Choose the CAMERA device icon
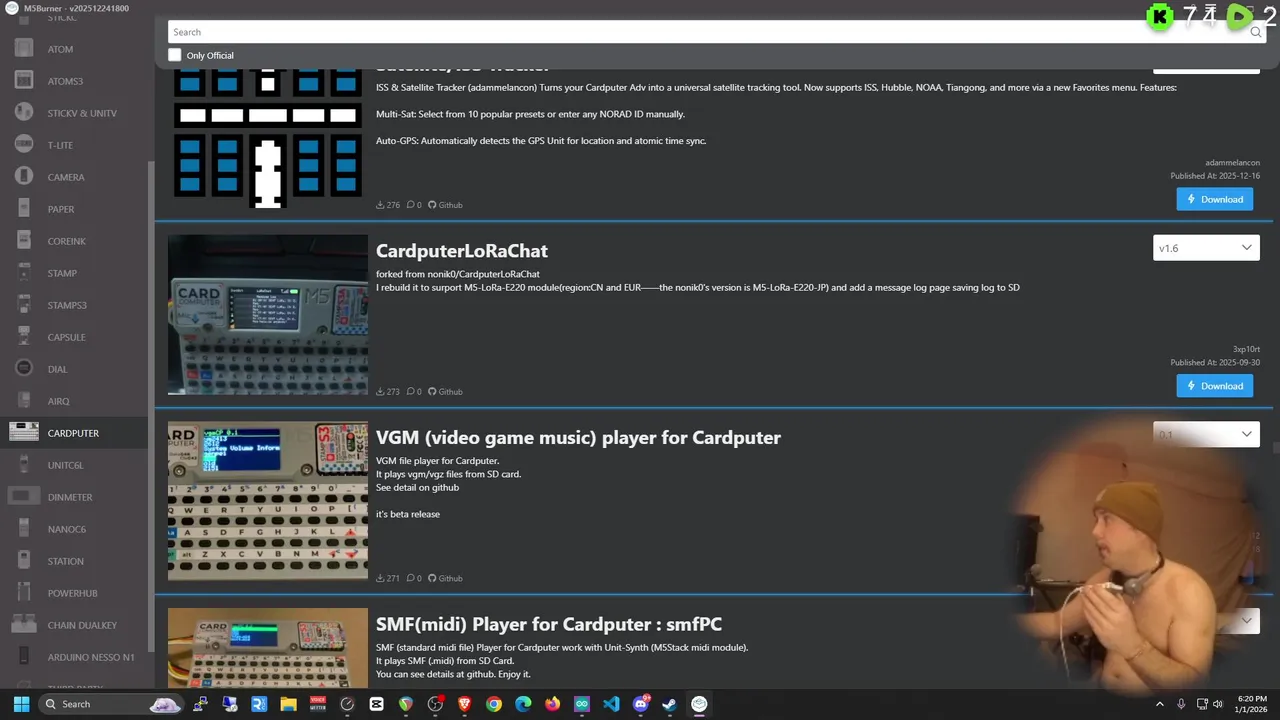This screenshot has height=720, width=1280. [x=24, y=177]
